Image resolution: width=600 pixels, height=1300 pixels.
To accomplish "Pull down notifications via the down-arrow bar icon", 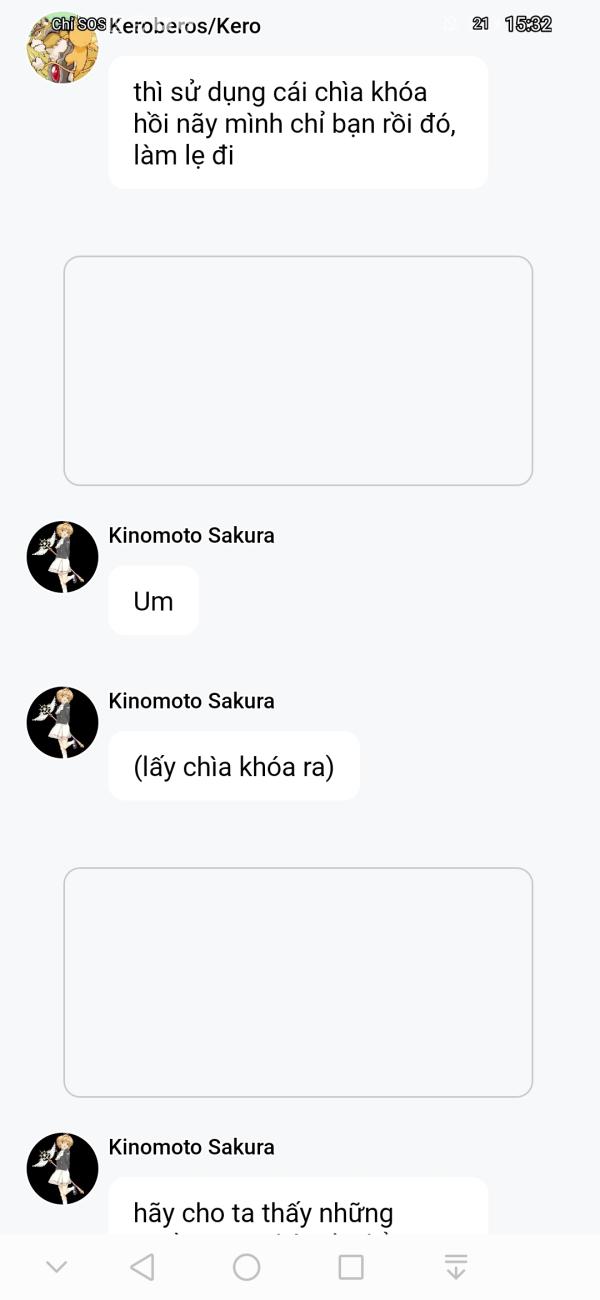I will click(455, 1267).
